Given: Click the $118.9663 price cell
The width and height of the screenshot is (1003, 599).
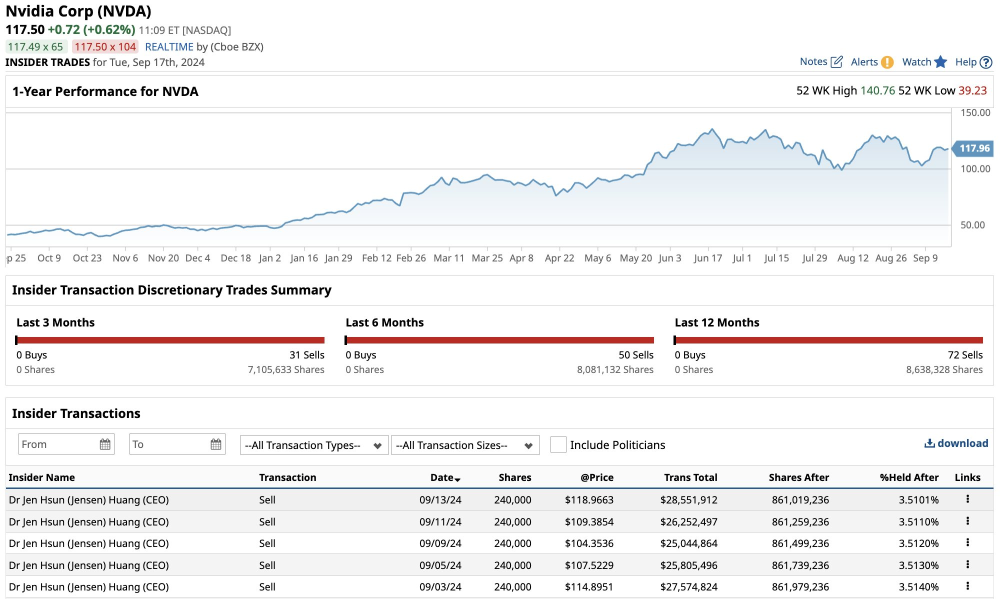Looking at the screenshot, I should point(589,500).
